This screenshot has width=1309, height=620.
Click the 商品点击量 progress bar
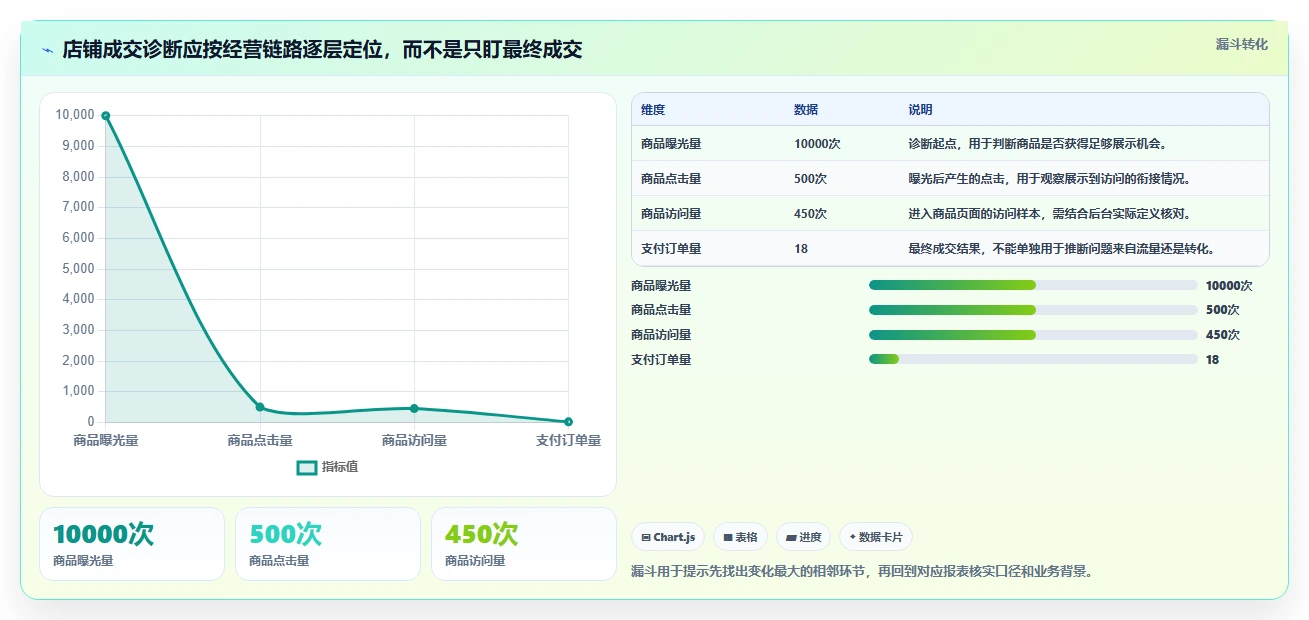pos(1033,310)
